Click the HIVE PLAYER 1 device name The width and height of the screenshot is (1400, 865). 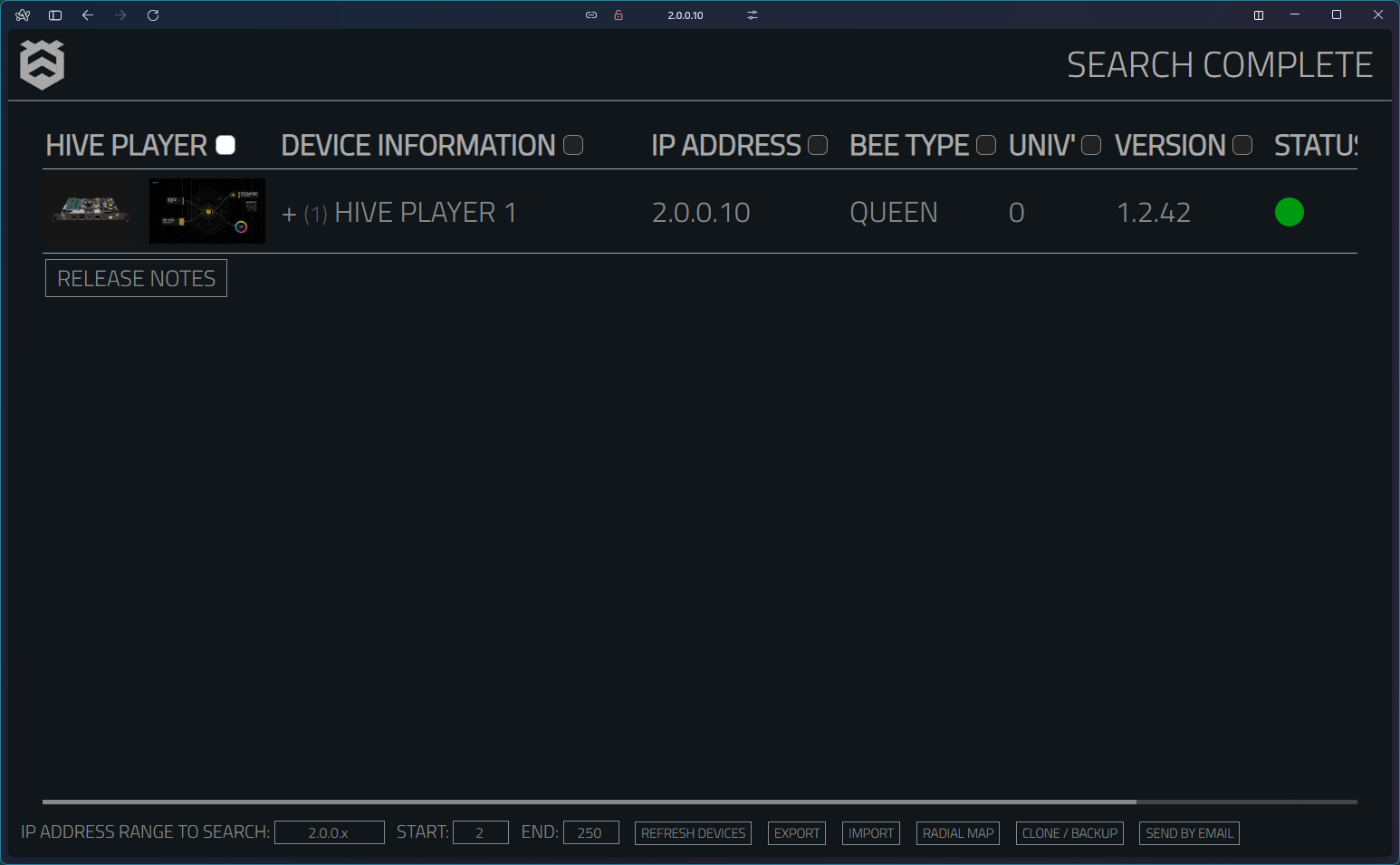coord(426,212)
